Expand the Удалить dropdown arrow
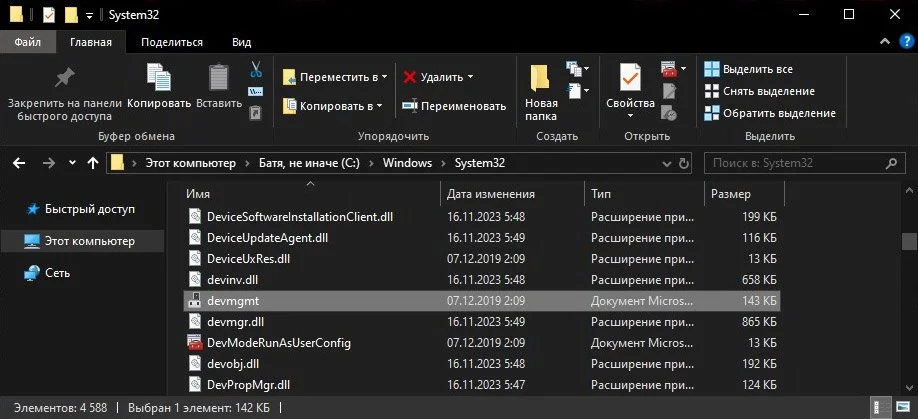 [470, 77]
